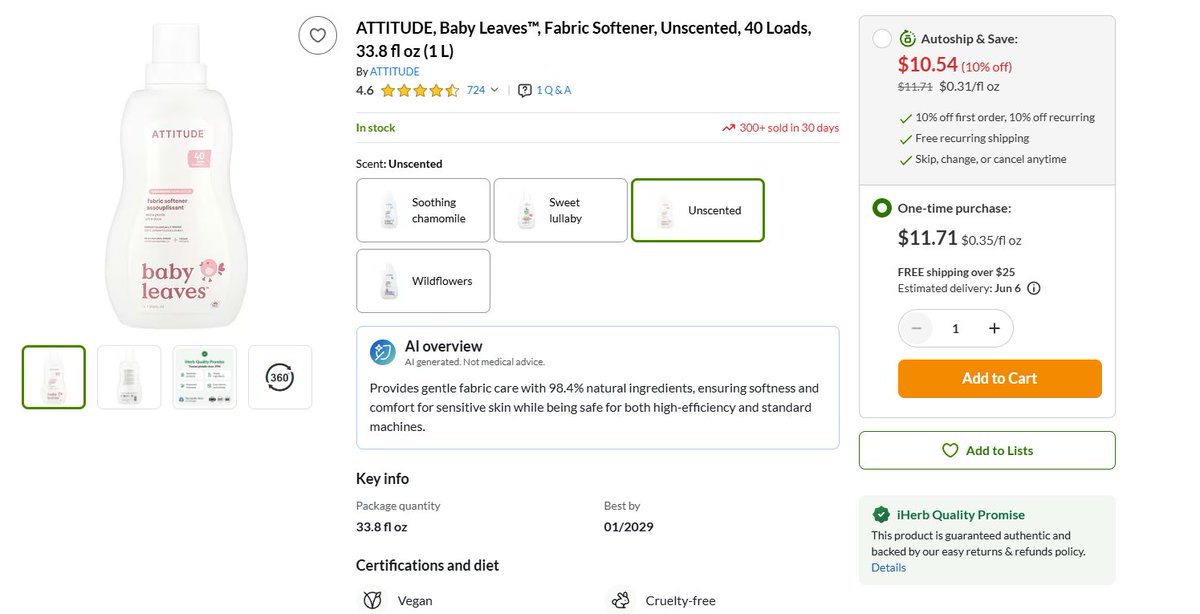
Task: Add product to wishlist with heart icon
Action: pyautogui.click(x=317, y=36)
